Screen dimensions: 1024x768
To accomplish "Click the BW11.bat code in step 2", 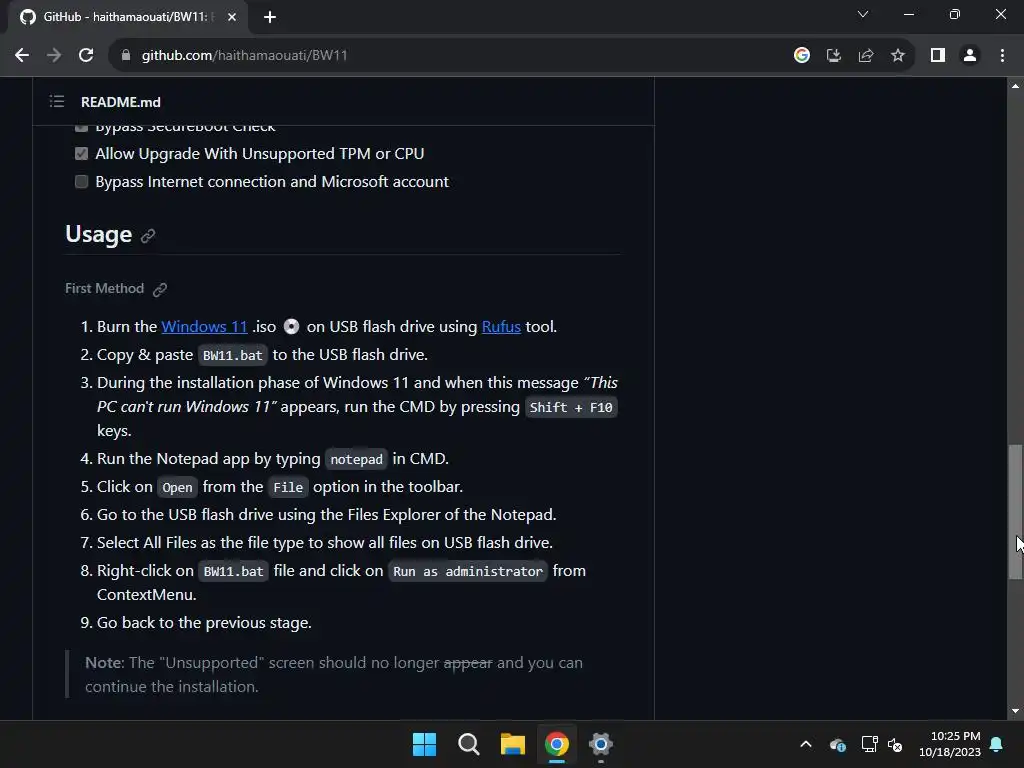I will (232, 355).
